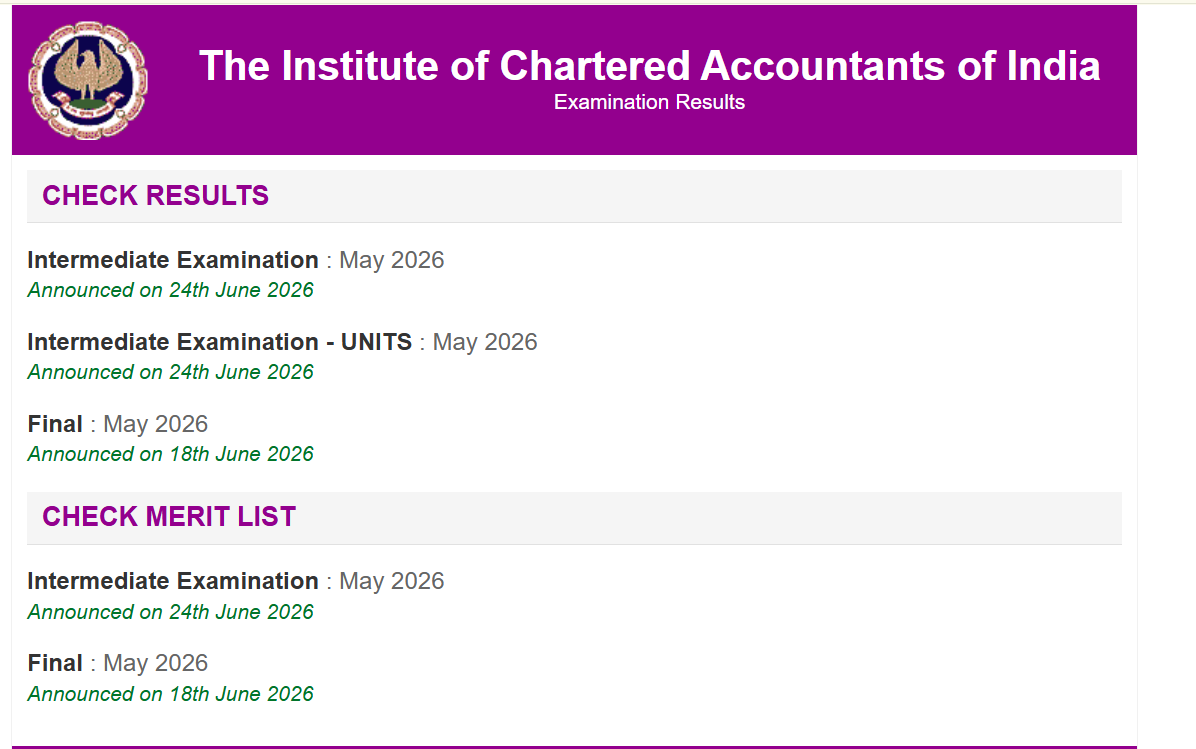Click 18th June announcement under Final results
This screenshot has width=1196, height=749.
pos(171,455)
